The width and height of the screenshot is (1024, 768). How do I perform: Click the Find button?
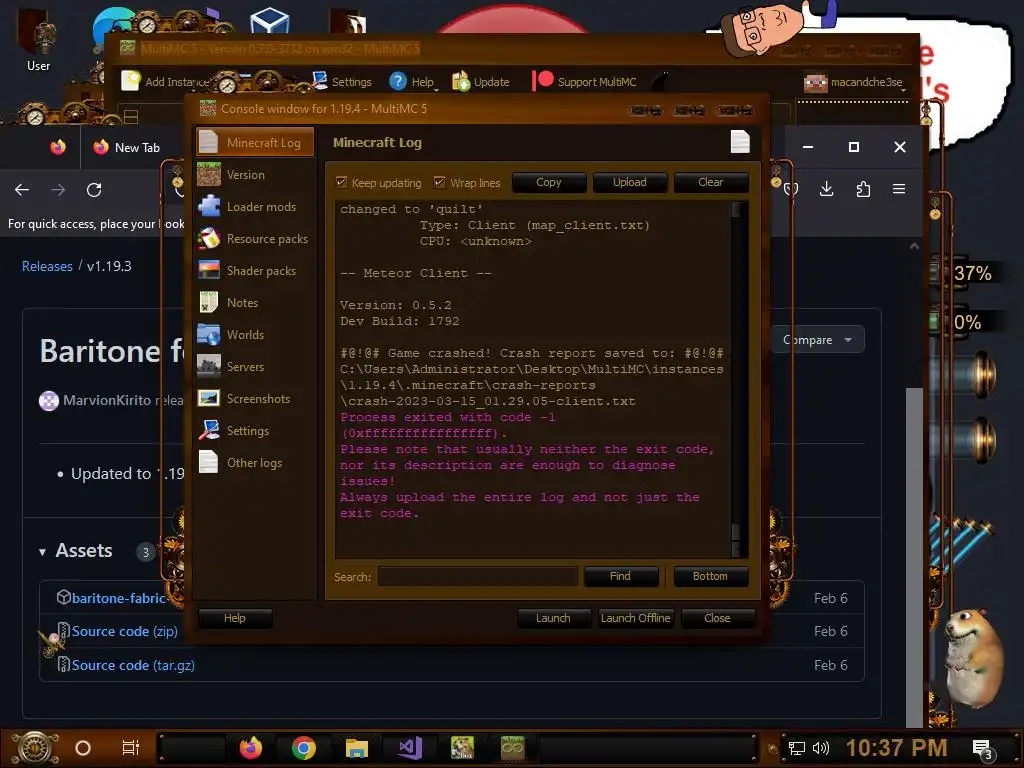620,576
